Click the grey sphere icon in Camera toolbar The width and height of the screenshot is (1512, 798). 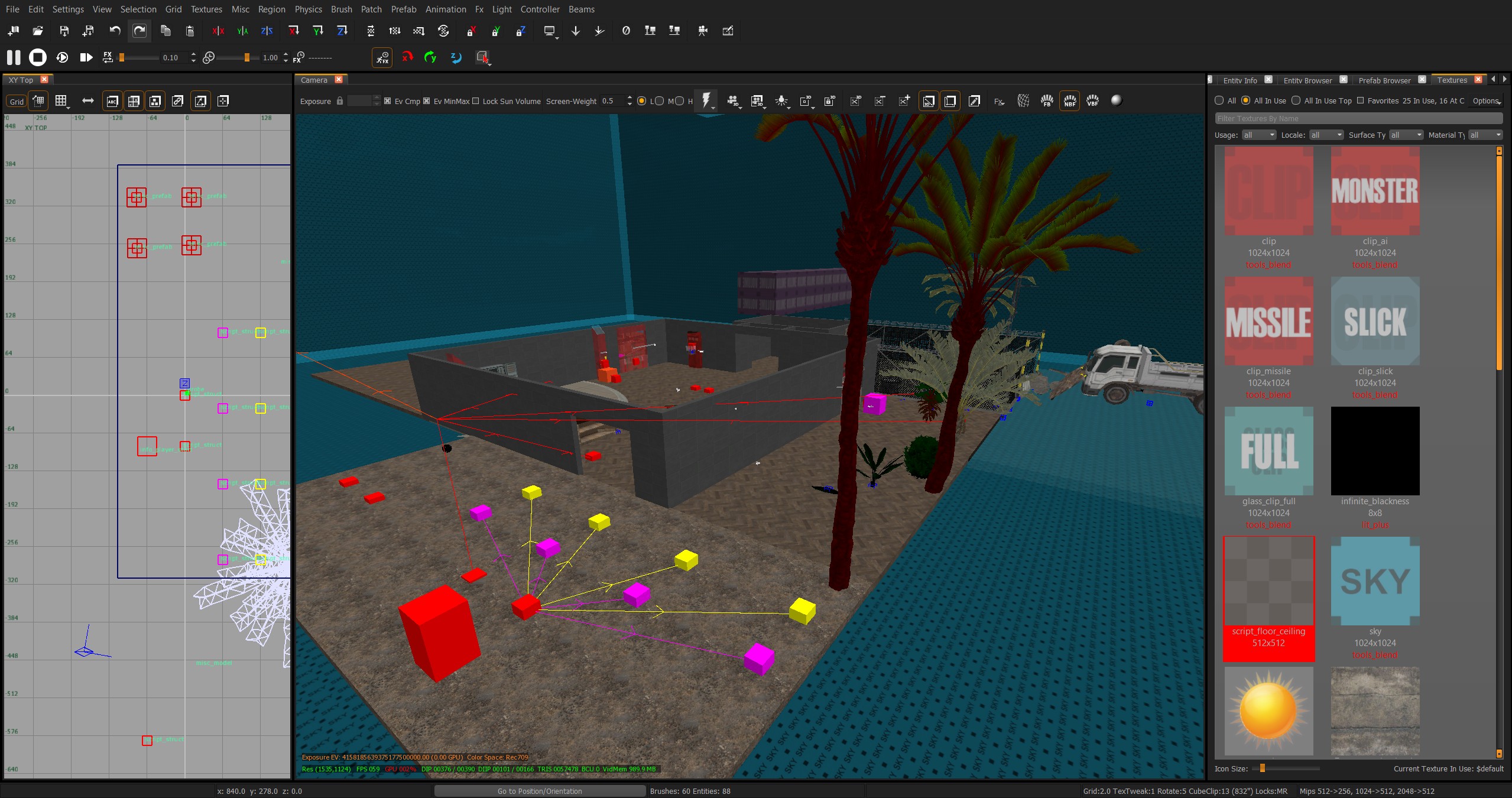click(1117, 100)
